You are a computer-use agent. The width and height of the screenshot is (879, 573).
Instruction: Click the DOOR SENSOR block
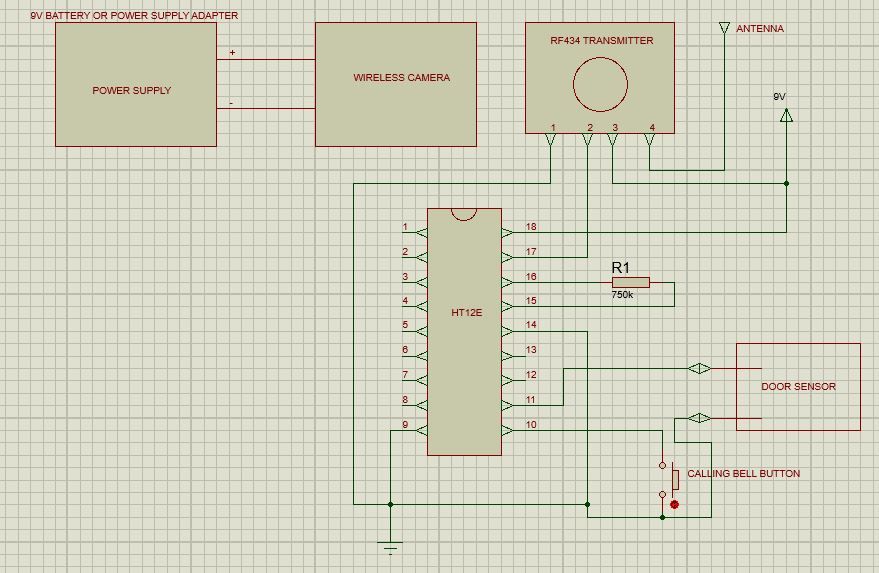pos(798,387)
